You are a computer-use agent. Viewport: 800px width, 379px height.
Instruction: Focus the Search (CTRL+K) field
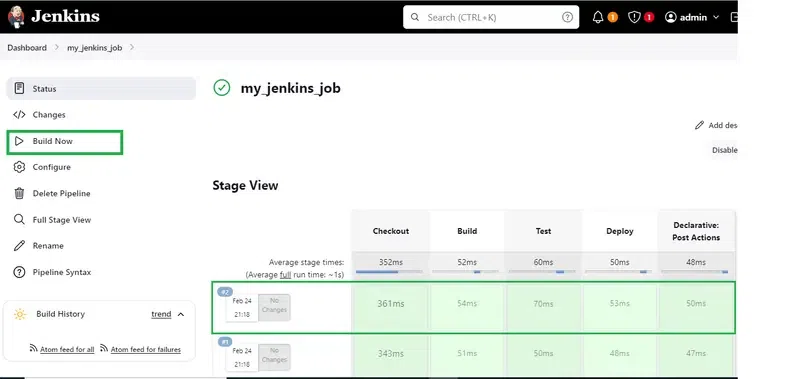491,17
